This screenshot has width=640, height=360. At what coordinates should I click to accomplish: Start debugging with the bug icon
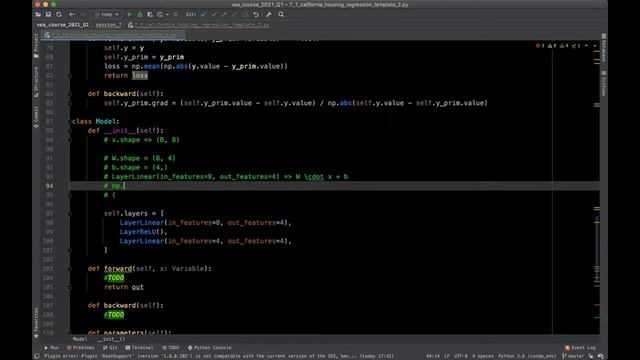click(x=140, y=14)
